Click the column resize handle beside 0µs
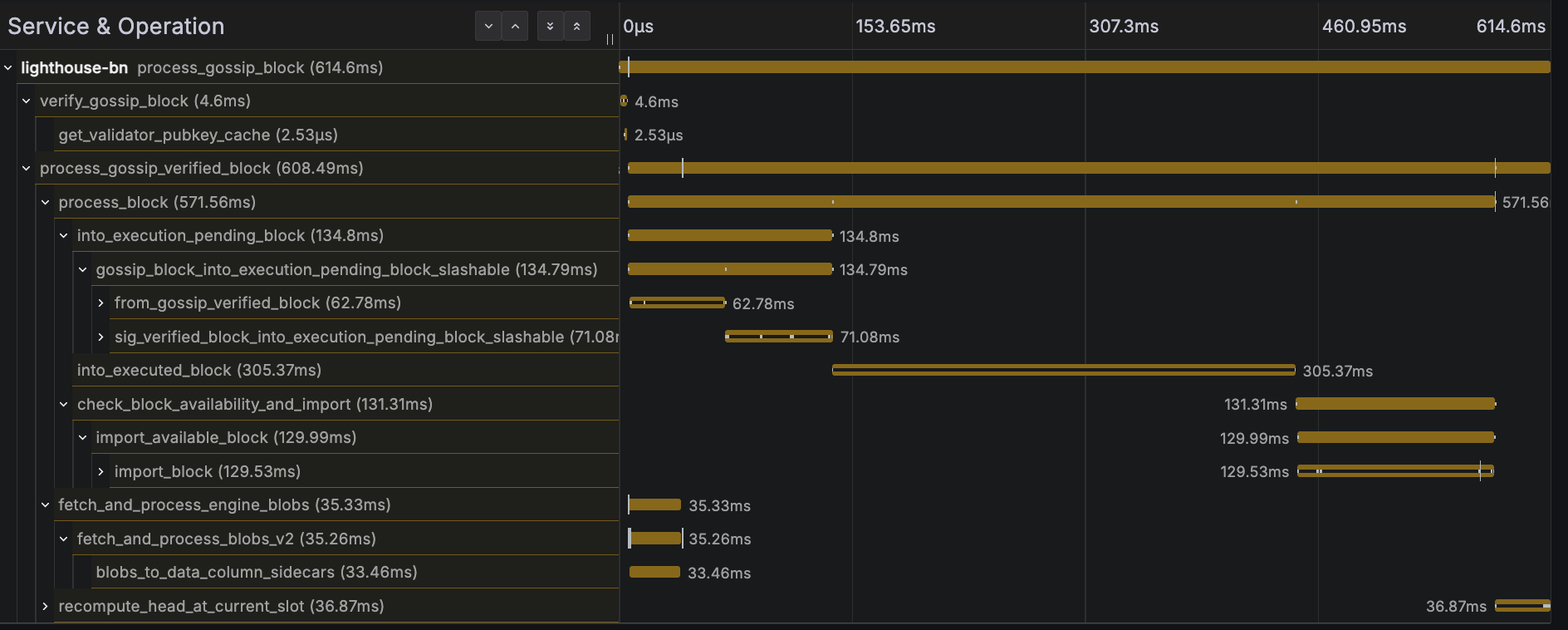Image resolution: width=1568 pixels, height=630 pixels. [610, 39]
